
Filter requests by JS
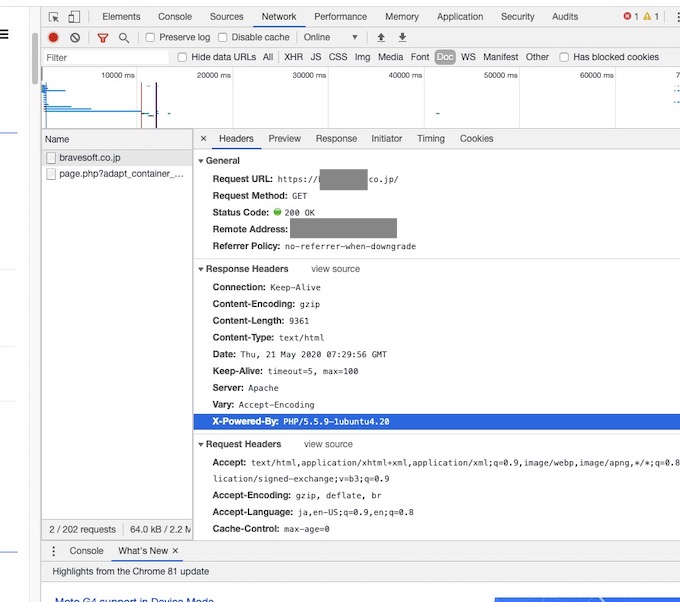(x=316, y=57)
